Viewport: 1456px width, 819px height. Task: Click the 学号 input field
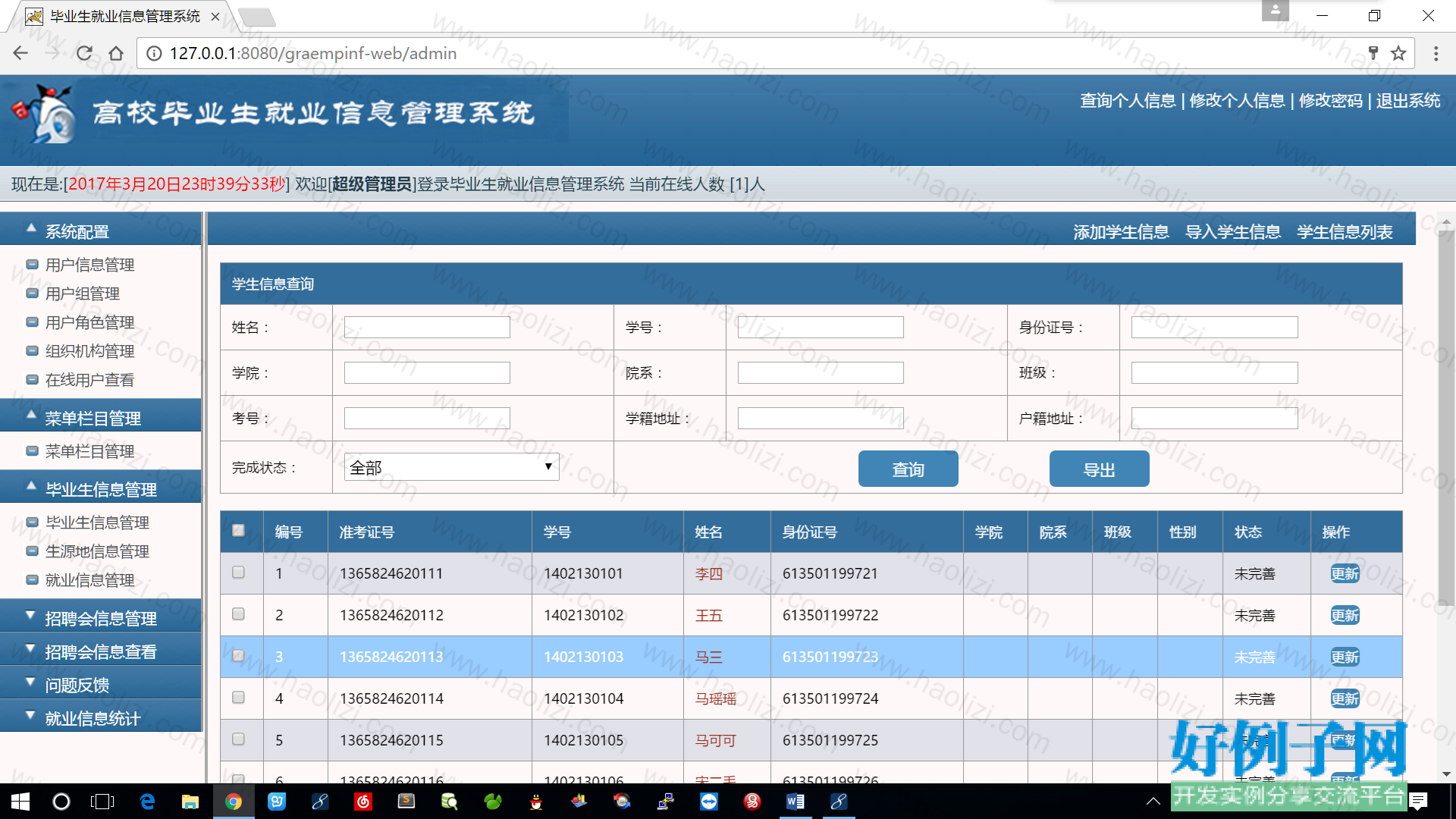821,328
